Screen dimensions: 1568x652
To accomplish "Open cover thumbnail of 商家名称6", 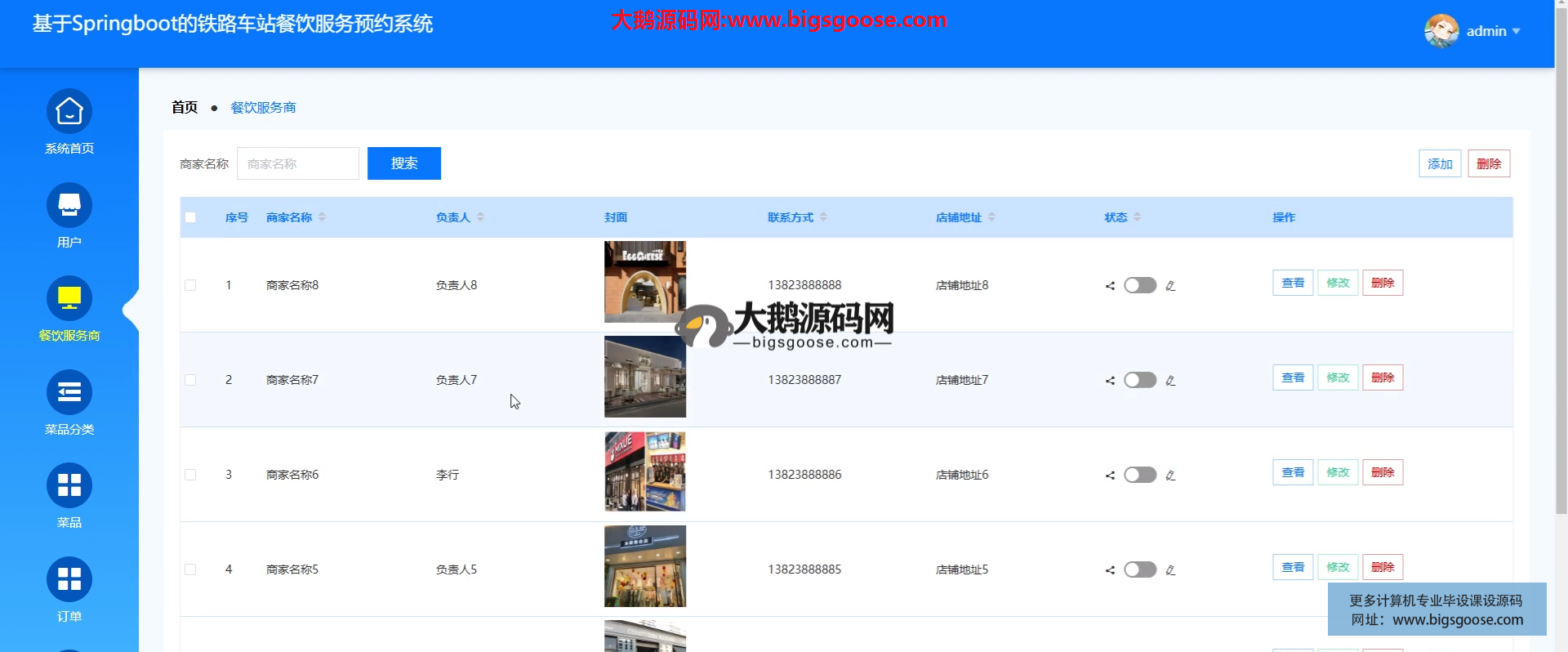I will point(645,472).
